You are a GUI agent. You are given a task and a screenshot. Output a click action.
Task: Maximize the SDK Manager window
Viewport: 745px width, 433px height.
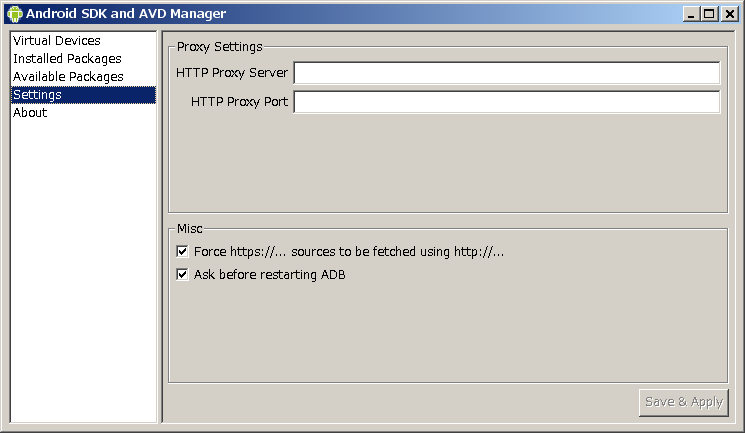709,14
